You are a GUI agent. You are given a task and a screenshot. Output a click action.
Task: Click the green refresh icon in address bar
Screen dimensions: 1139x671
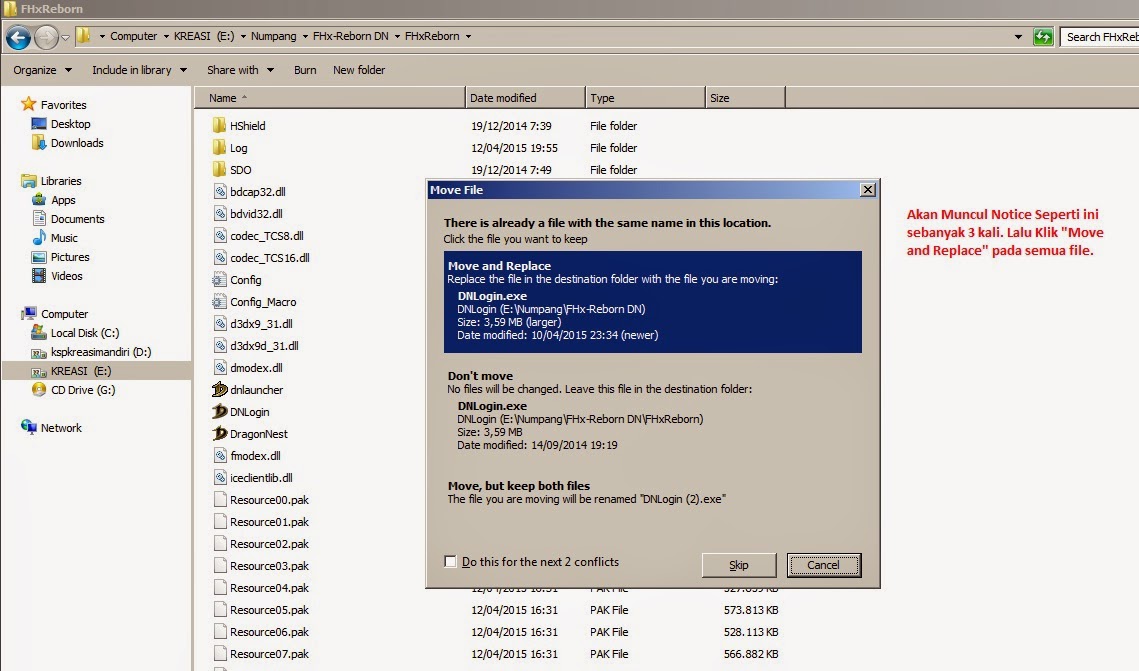tap(1043, 36)
